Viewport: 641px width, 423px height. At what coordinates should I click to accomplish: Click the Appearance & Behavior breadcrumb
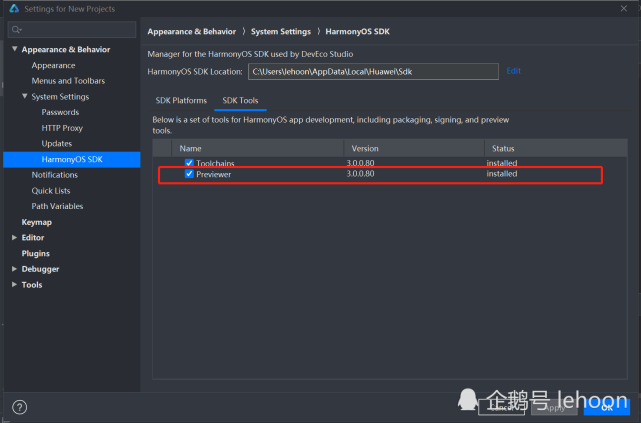coord(192,31)
